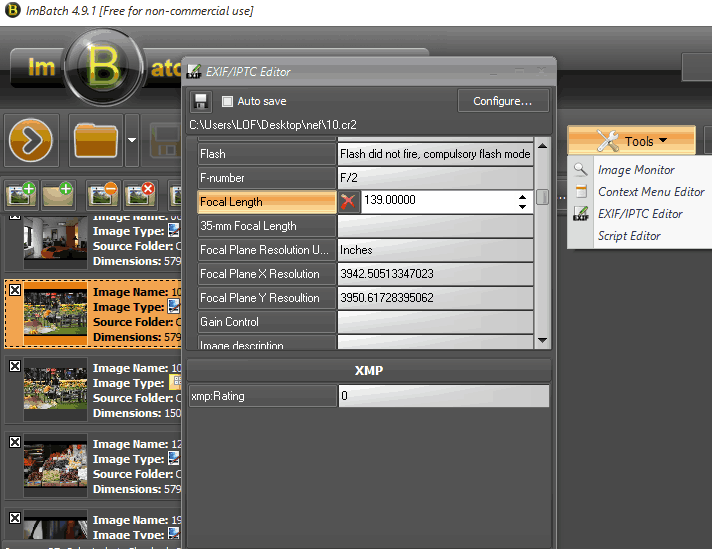712x549 pixels.
Task: Click the Add images icon with green plus
Action: (x=22, y=195)
